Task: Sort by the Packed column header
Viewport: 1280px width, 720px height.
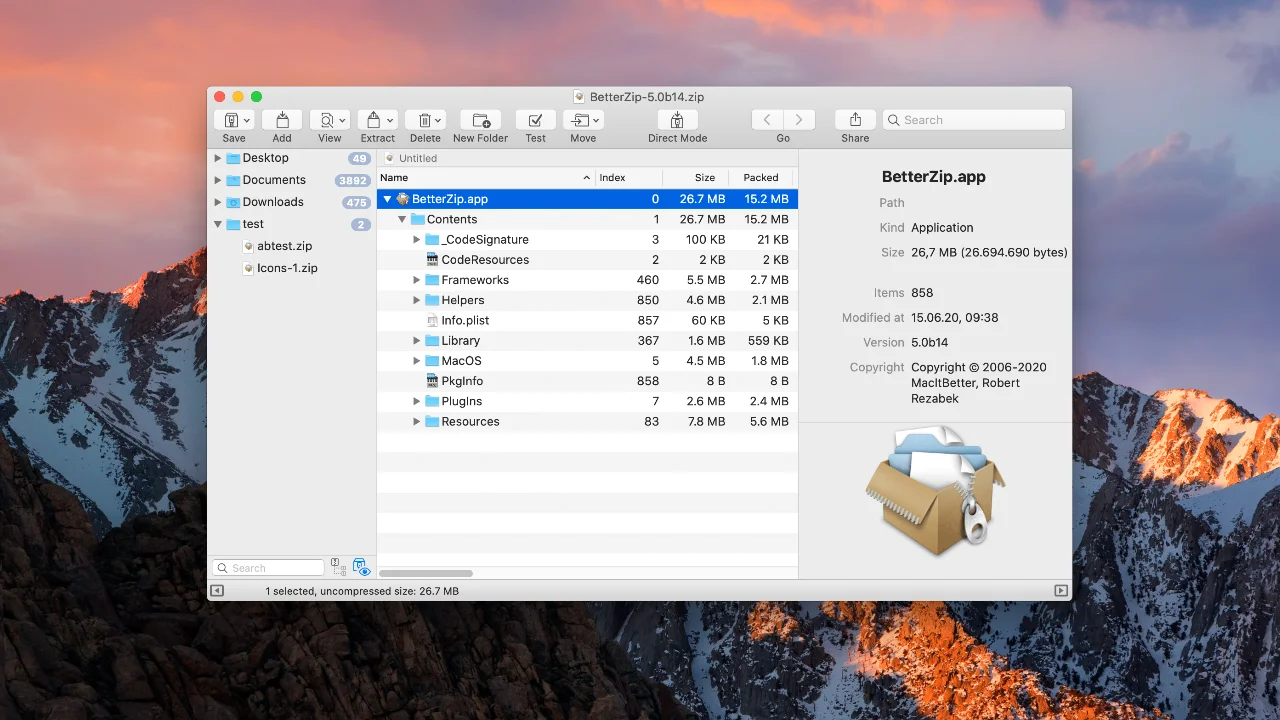Action: coord(763,178)
